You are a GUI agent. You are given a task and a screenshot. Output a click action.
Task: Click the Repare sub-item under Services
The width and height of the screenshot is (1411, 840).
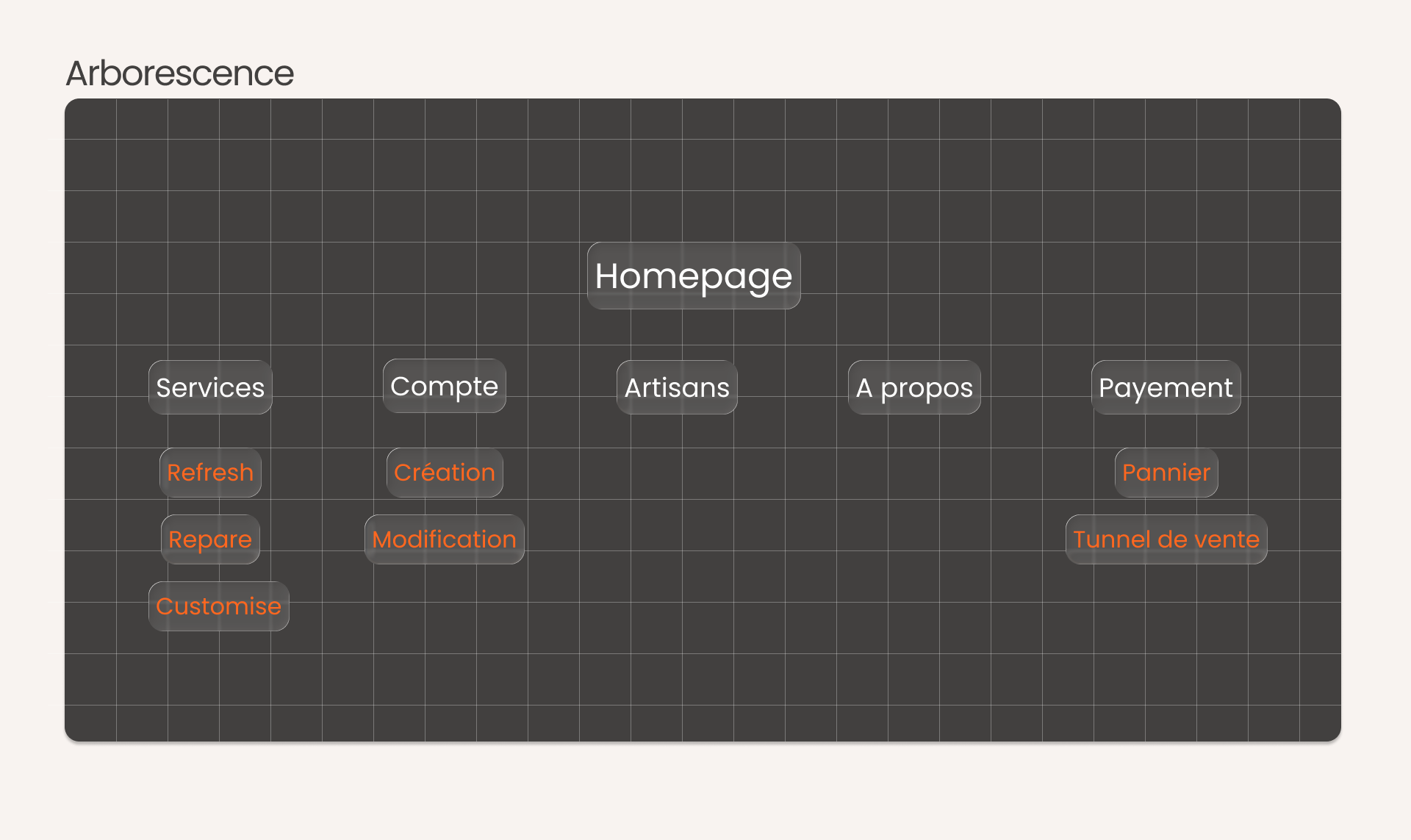pyautogui.click(x=210, y=539)
